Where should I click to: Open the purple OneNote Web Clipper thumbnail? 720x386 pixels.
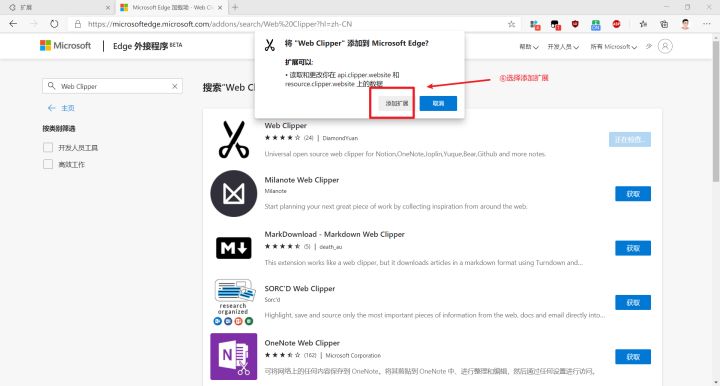[x=234, y=357]
